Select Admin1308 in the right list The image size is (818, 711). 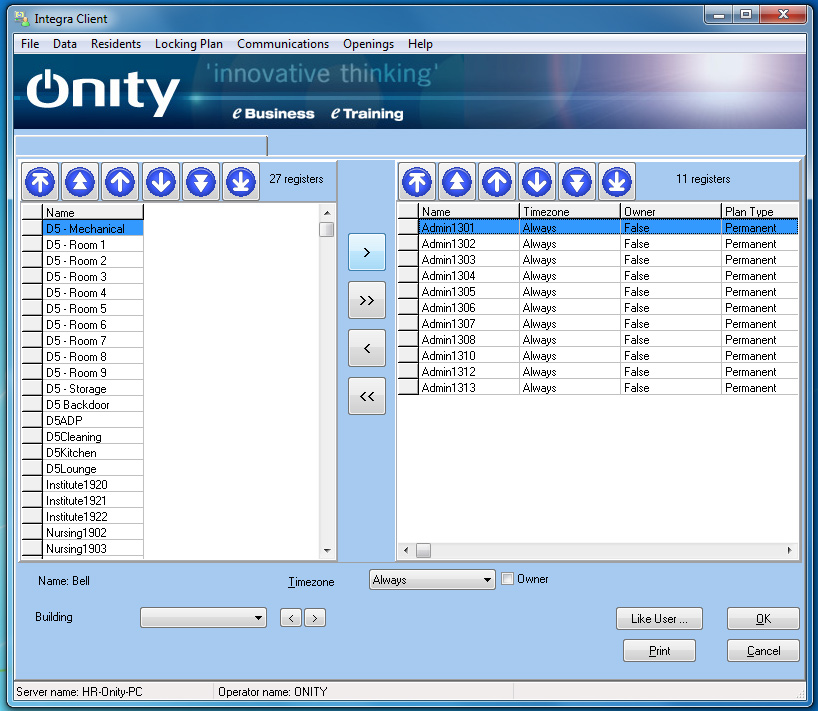click(x=448, y=340)
